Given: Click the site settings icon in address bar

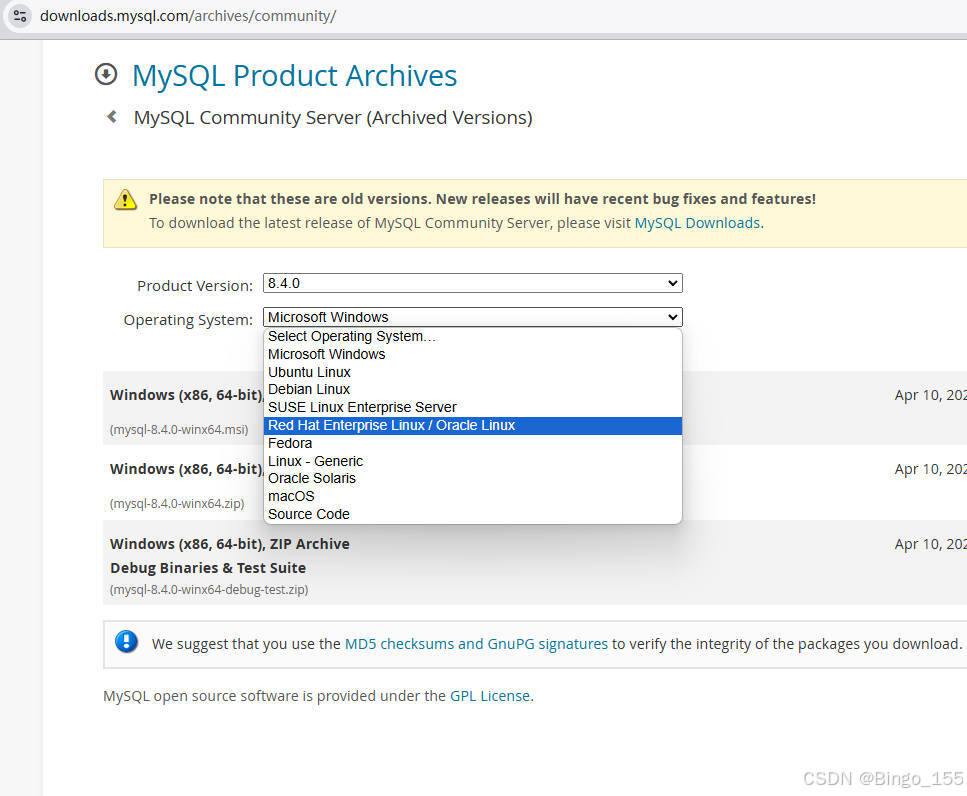Looking at the screenshot, I should (x=20, y=15).
